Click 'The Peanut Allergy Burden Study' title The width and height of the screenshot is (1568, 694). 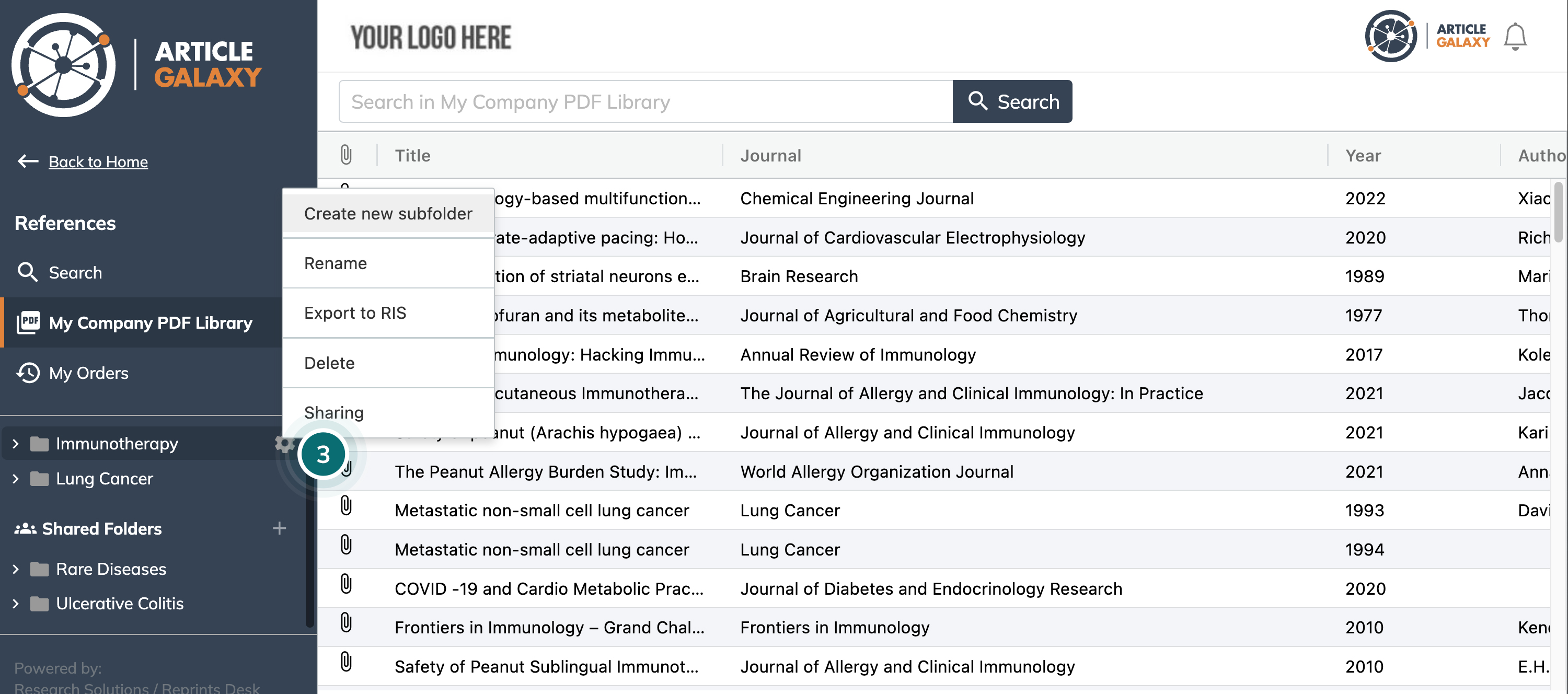(545, 472)
